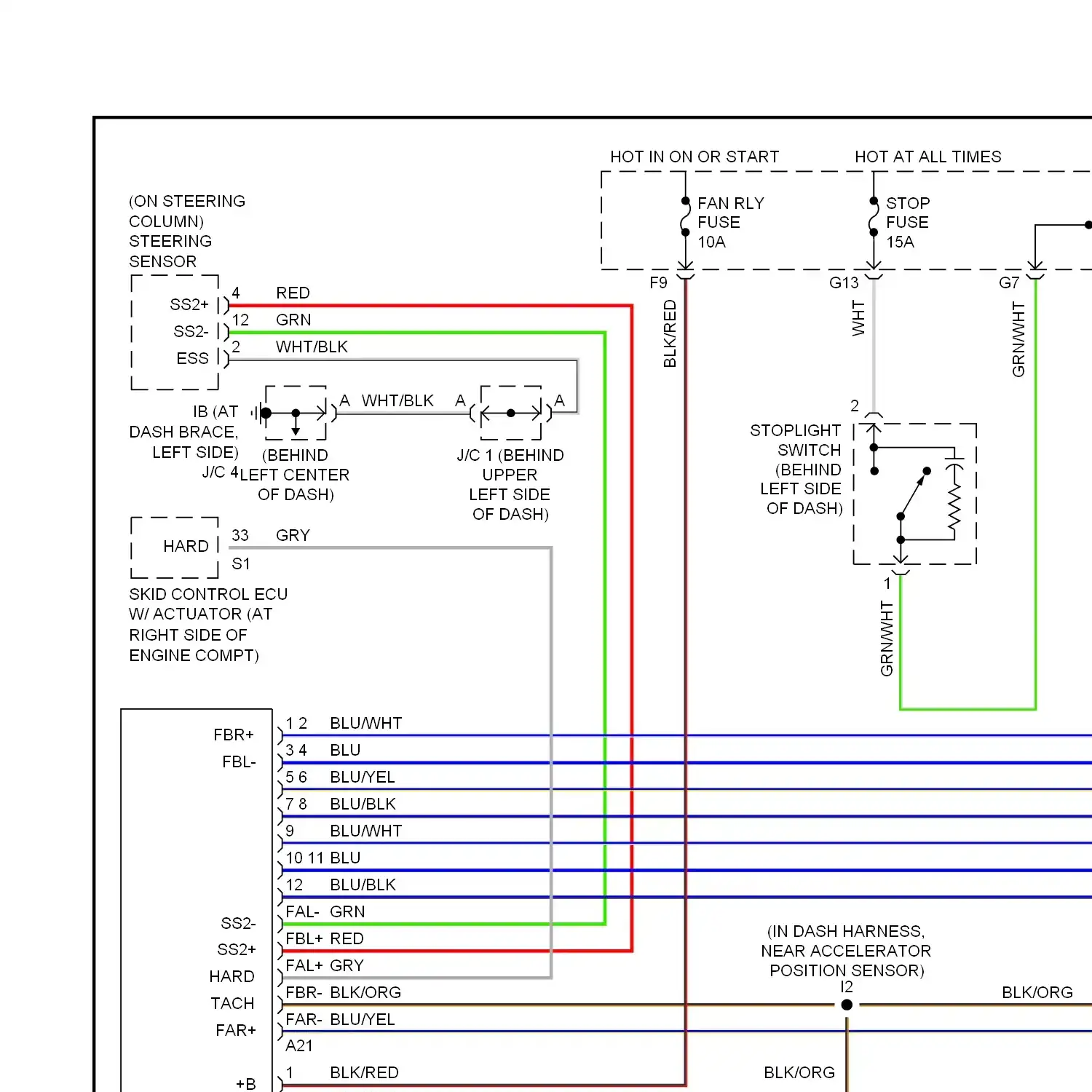This screenshot has height=1092, width=1092.
Task: Click WHT/BLK label at steering sensor pin 2
Action: pyautogui.click(x=312, y=347)
